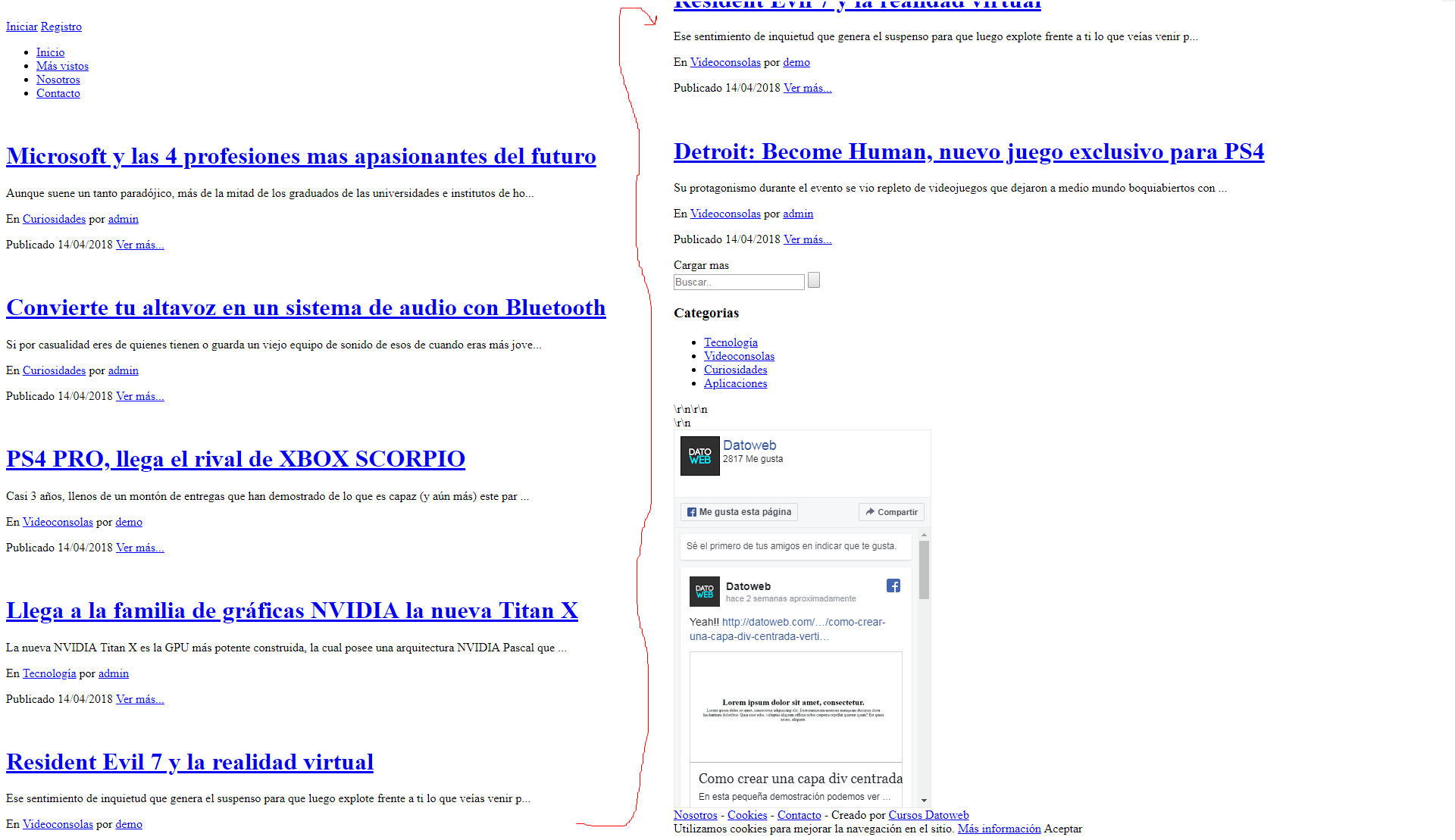Click the Compartir share button

point(891,512)
